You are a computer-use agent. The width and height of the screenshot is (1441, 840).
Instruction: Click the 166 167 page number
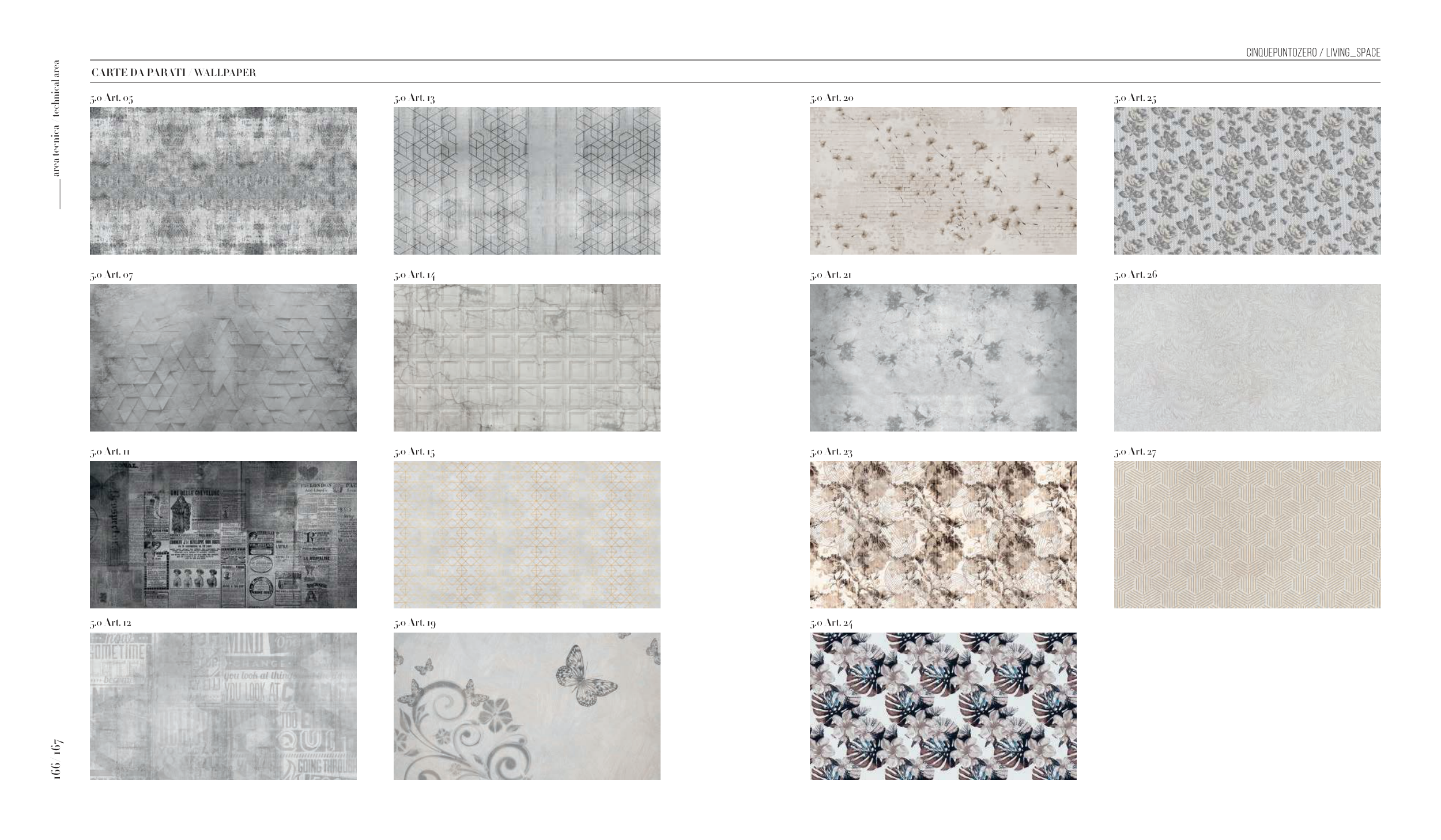[x=56, y=759]
